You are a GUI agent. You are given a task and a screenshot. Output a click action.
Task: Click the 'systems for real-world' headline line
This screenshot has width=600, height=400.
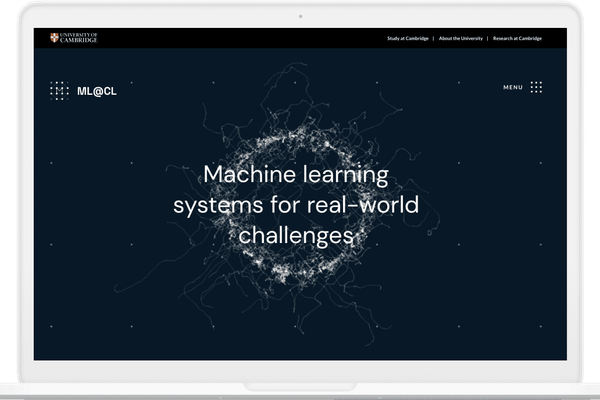pyautogui.click(x=295, y=206)
